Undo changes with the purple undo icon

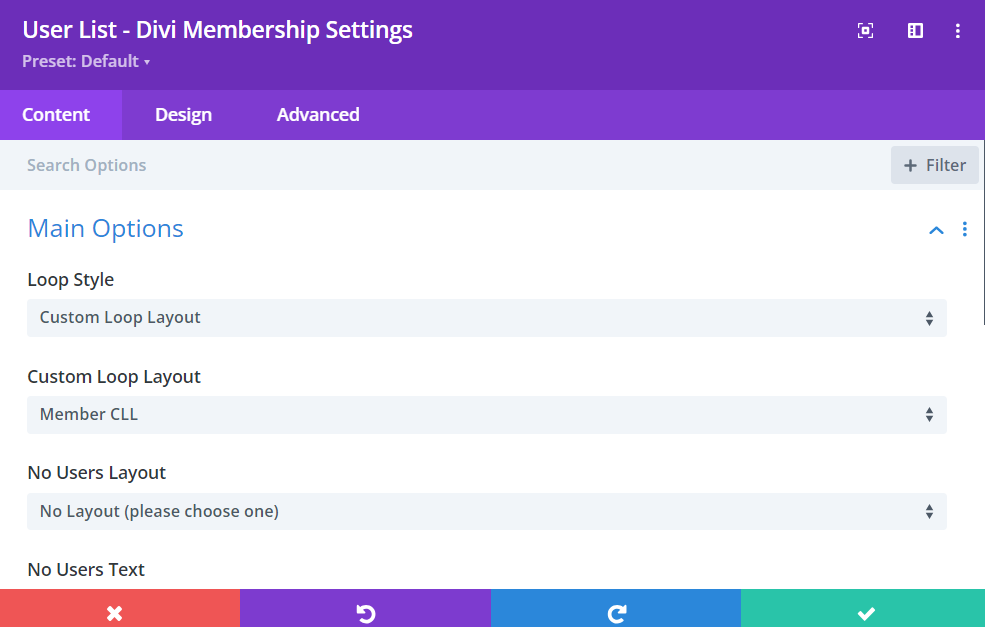(366, 611)
